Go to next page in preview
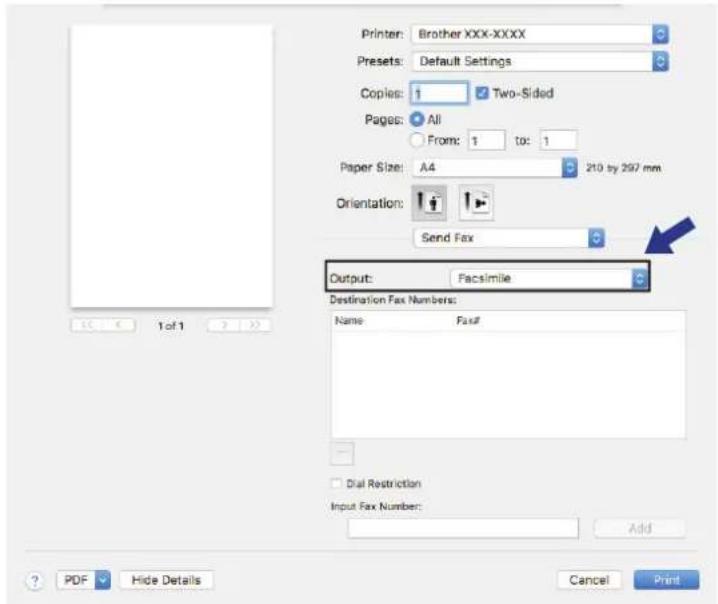This screenshot has height=604, width=718. (223, 325)
